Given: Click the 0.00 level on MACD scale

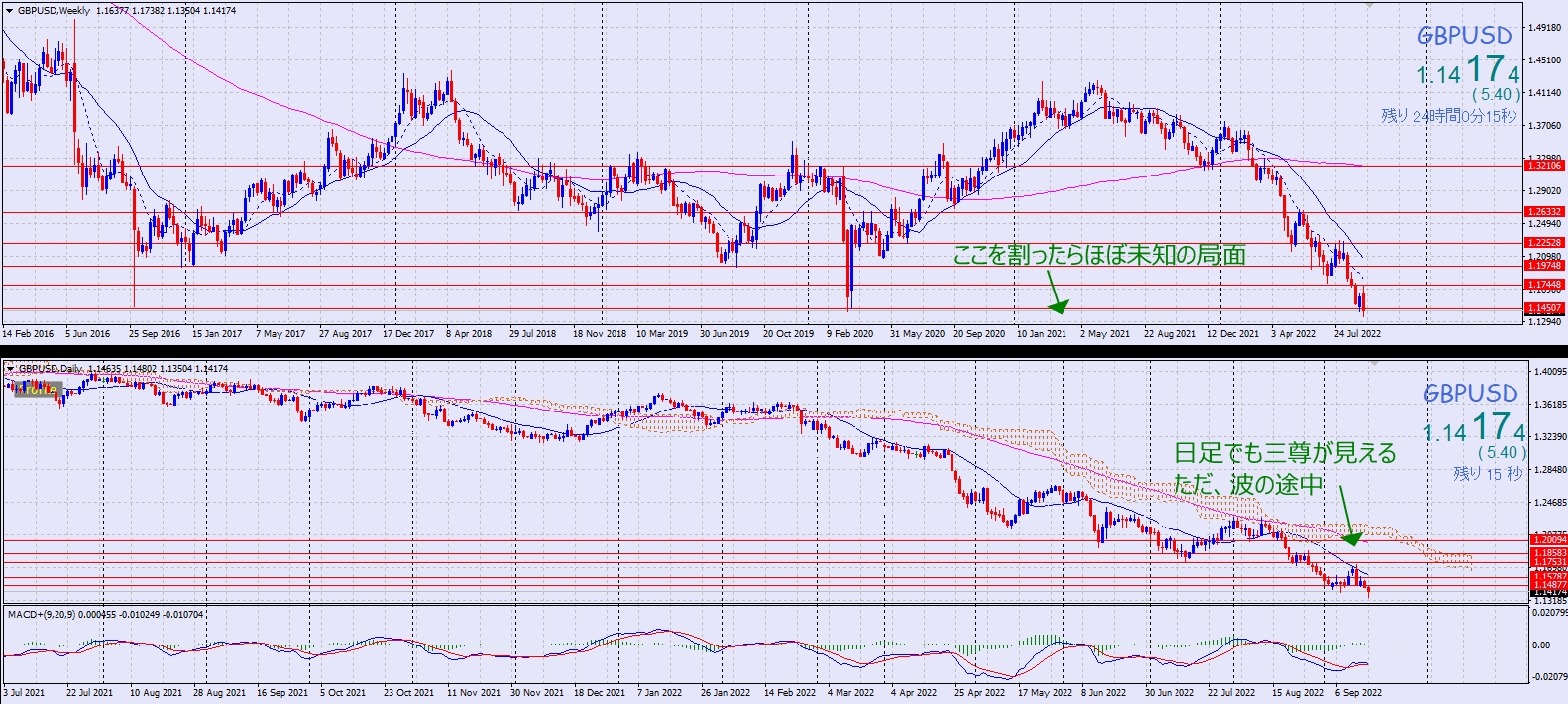Looking at the screenshot, I should 1541,645.
